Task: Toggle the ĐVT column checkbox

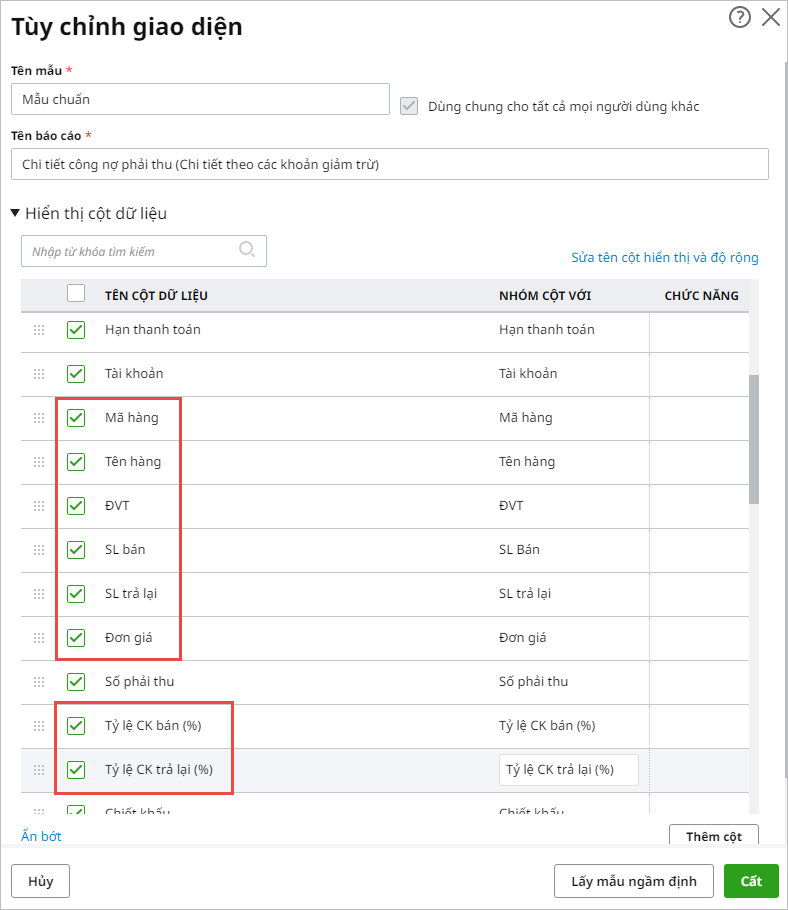Action: click(76, 506)
